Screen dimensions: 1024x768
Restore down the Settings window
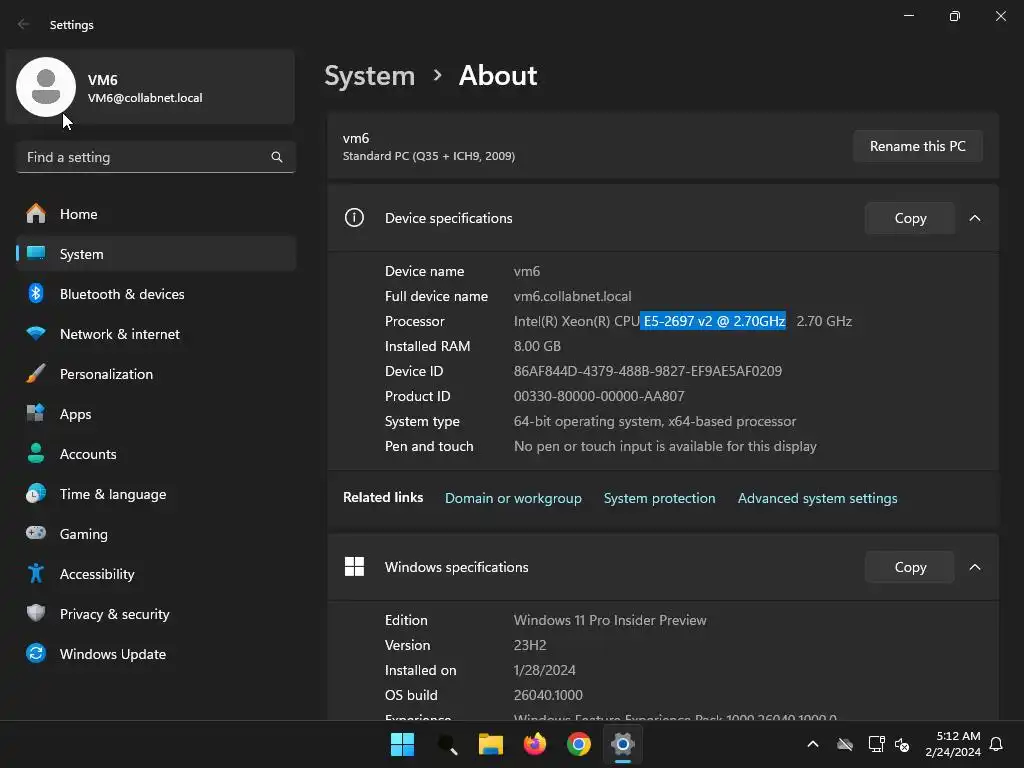[955, 16]
